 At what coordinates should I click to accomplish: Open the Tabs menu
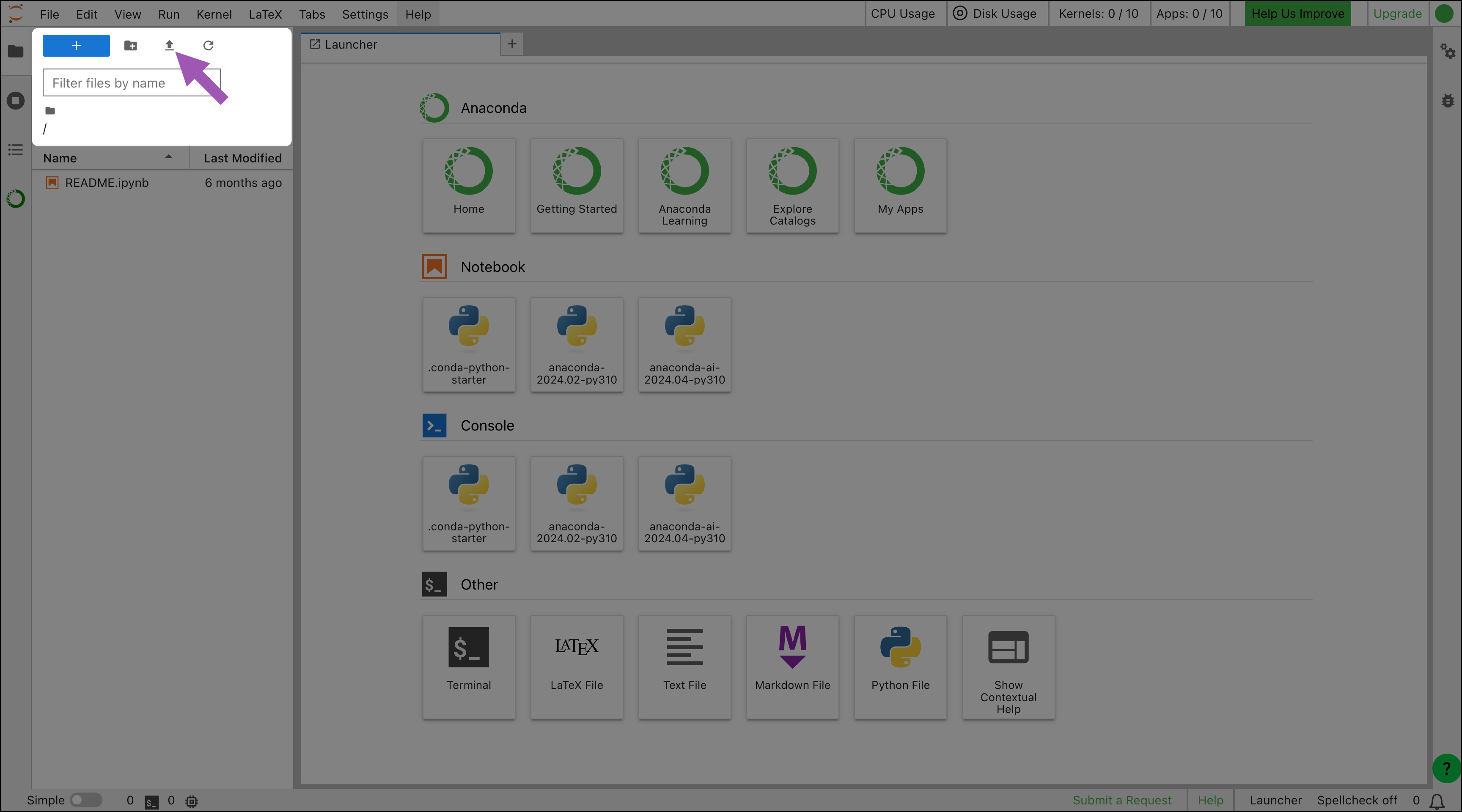click(x=312, y=14)
